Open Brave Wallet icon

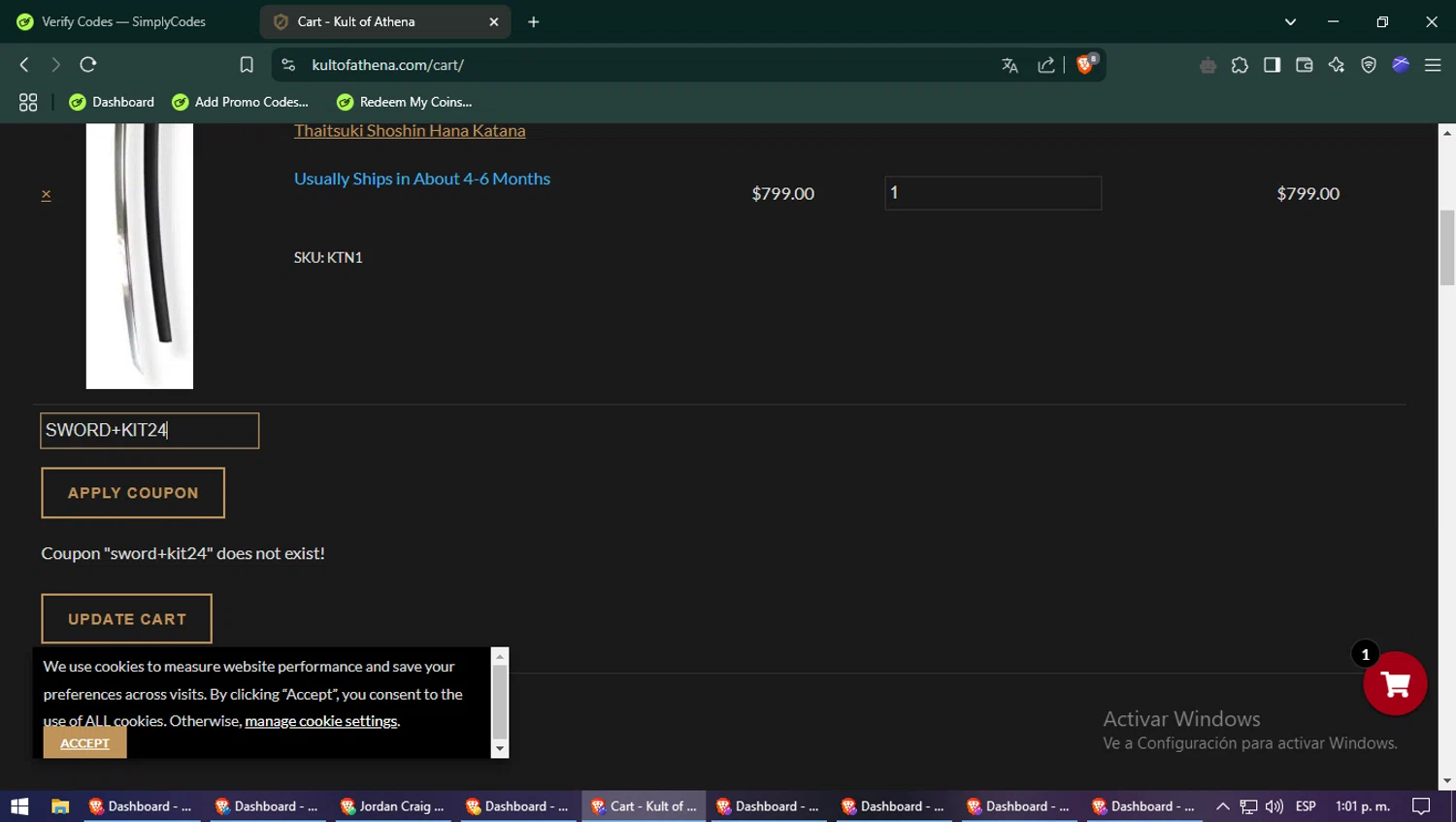(x=1304, y=65)
